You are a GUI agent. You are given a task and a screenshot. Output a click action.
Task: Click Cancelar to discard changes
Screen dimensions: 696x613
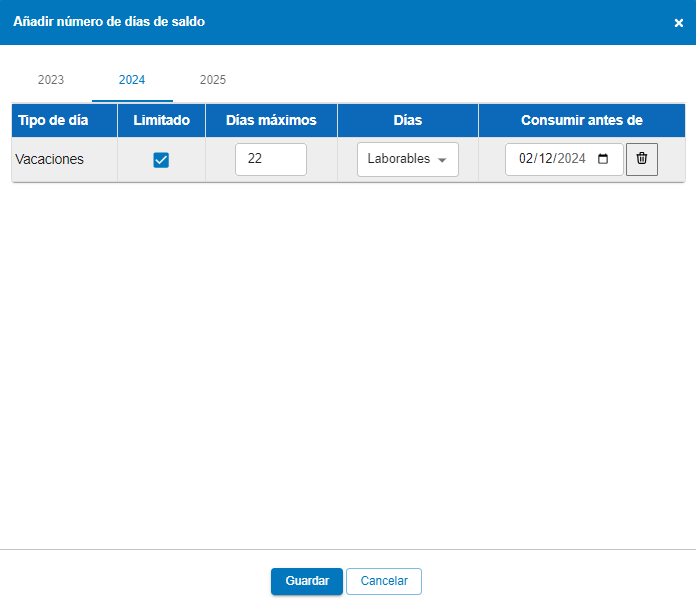[384, 581]
